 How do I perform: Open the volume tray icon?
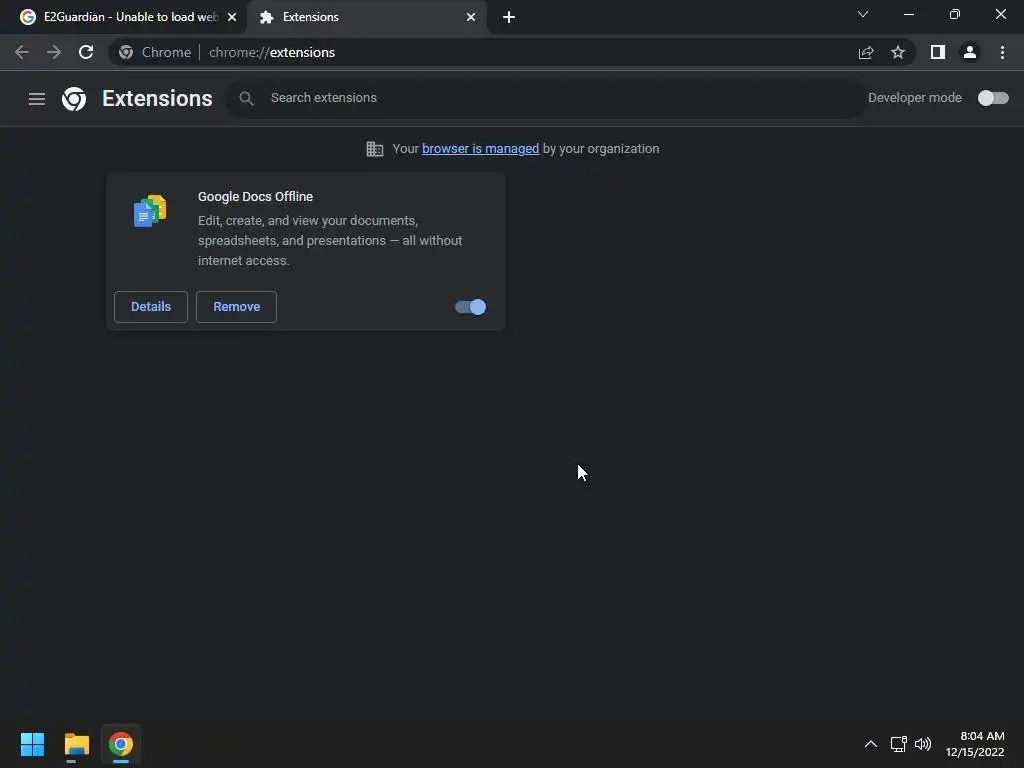tap(923, 744)
